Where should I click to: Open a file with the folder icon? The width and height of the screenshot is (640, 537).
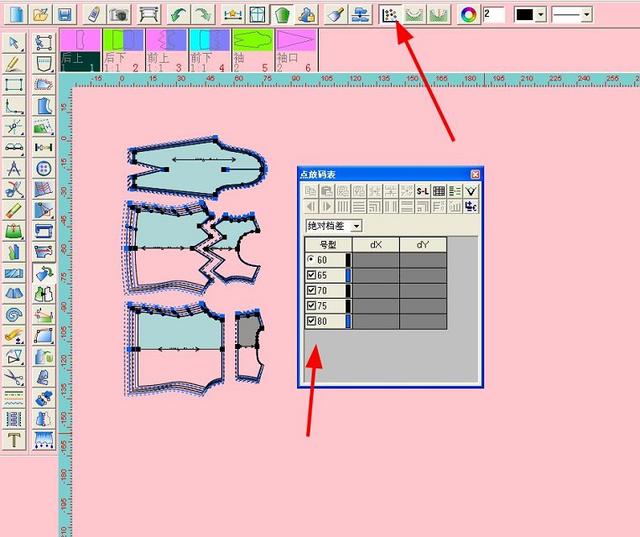pos(41,15)
